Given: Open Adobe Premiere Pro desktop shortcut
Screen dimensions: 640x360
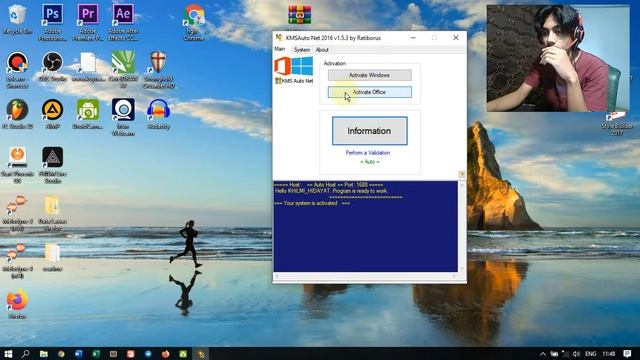Looking at the screenshot, I should [88, 21].
